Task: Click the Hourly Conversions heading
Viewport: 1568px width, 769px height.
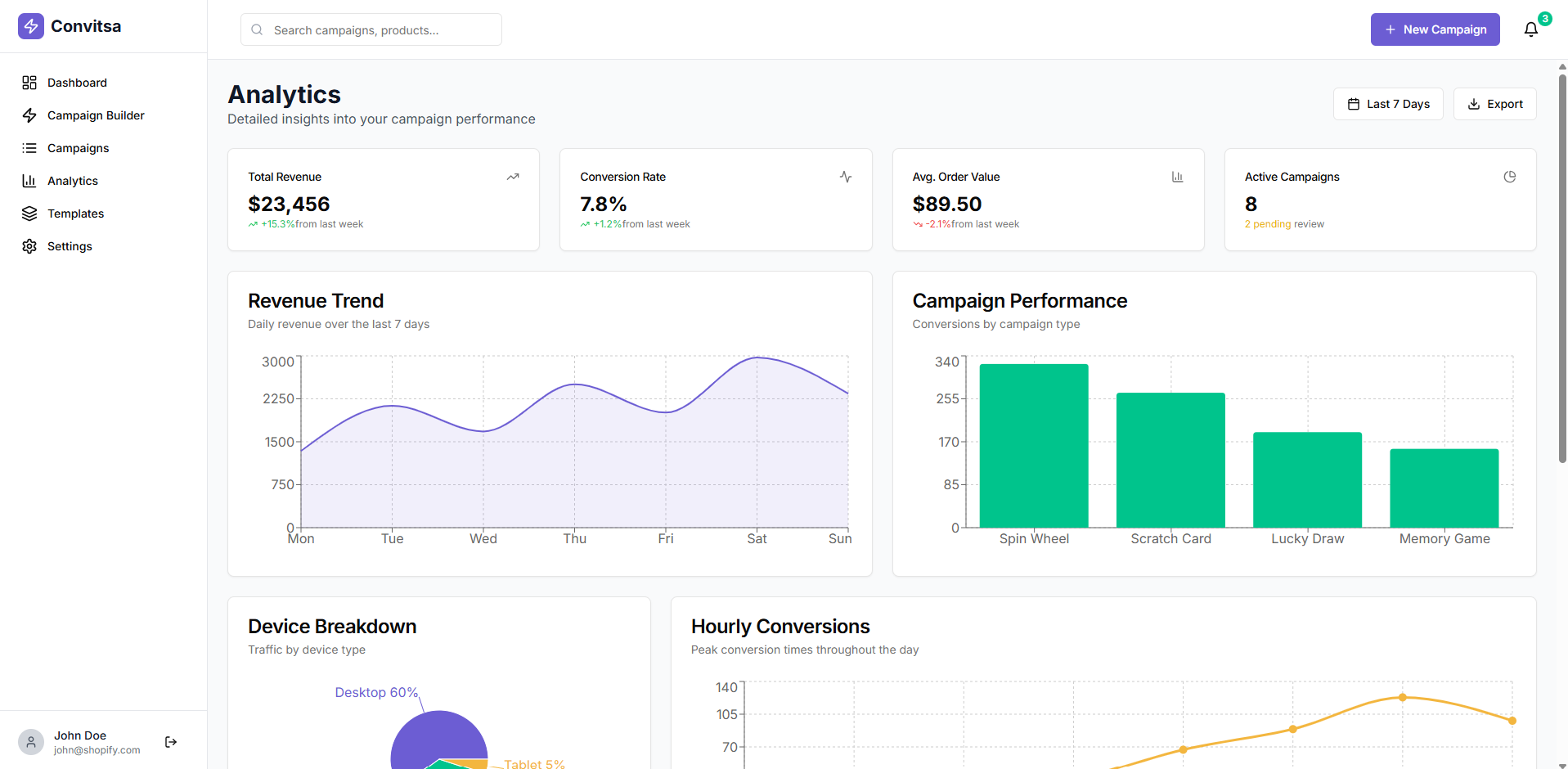Action: (780, 627)
